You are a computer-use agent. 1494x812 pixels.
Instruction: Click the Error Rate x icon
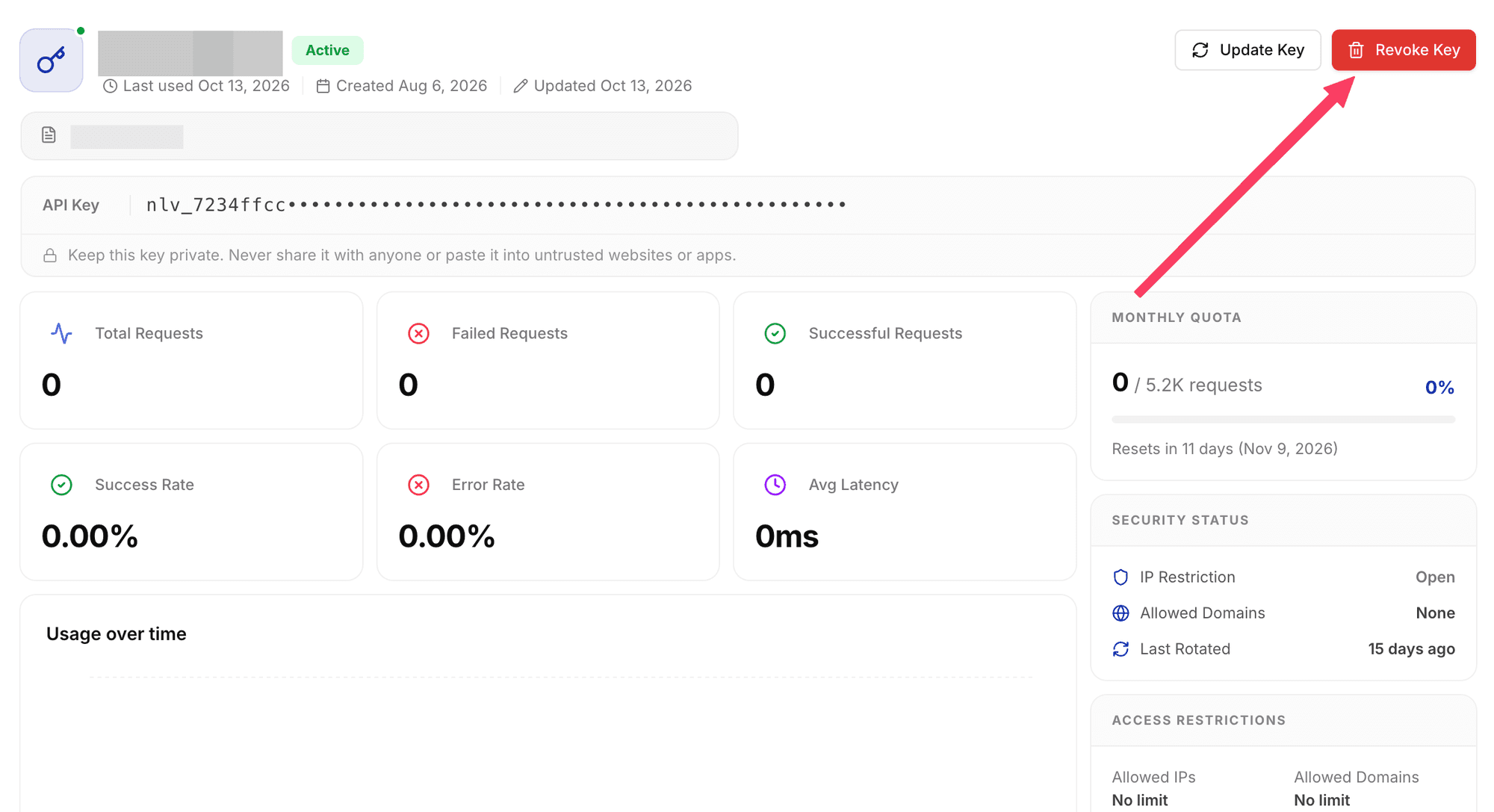pyautogui.click(x=418, y=485)
